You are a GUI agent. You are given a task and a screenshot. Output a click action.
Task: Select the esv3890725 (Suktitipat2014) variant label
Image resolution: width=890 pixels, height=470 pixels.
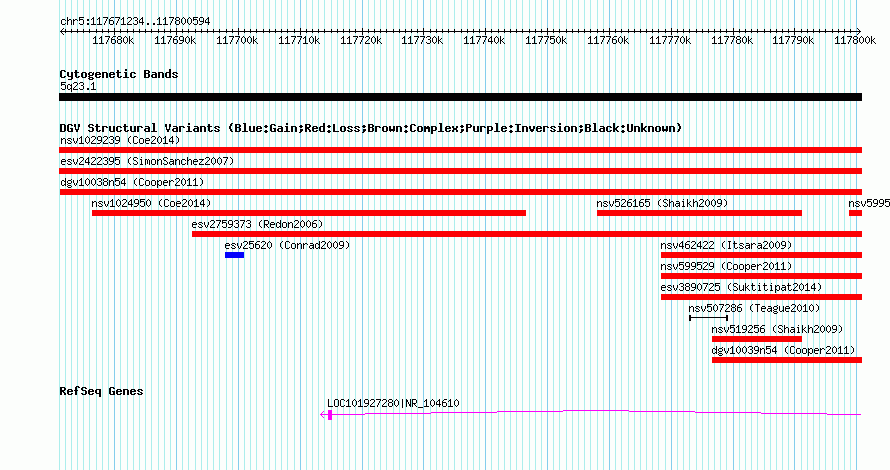click(x=741, y=287)
